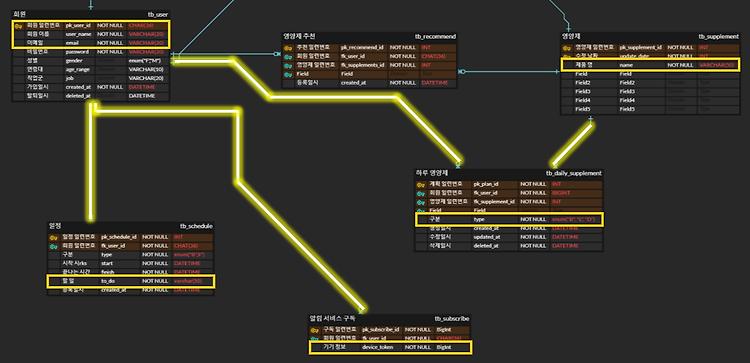Screen dimensions: 750x363
Task: Select the pk_subscribe_id column cell
Action: (381, 330)
